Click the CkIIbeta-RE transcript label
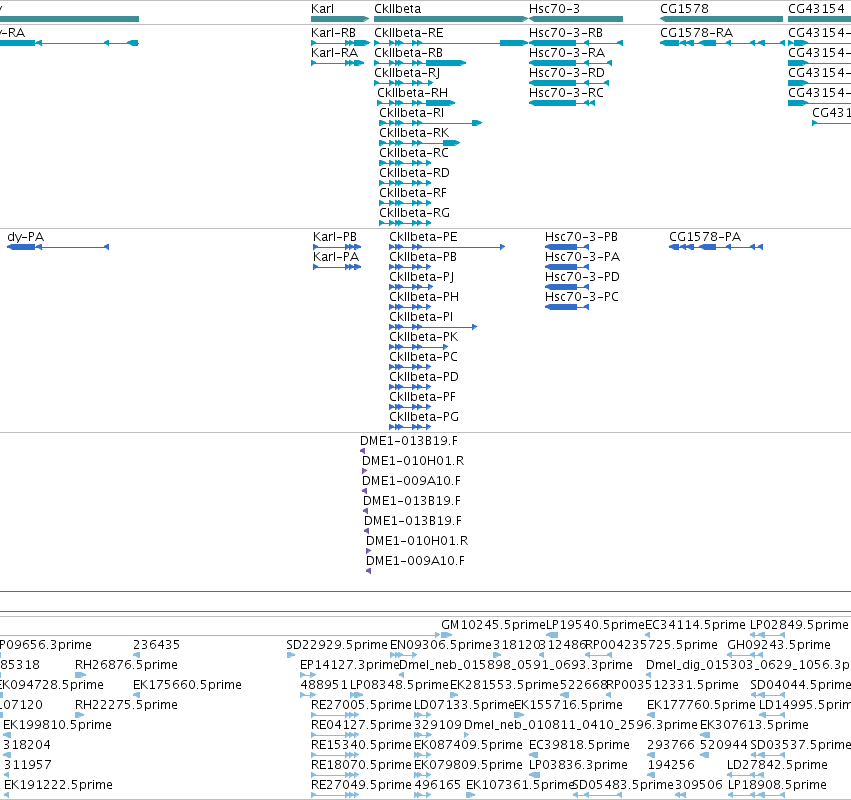Screen dimensions: 851x800 tap(409, 33)
